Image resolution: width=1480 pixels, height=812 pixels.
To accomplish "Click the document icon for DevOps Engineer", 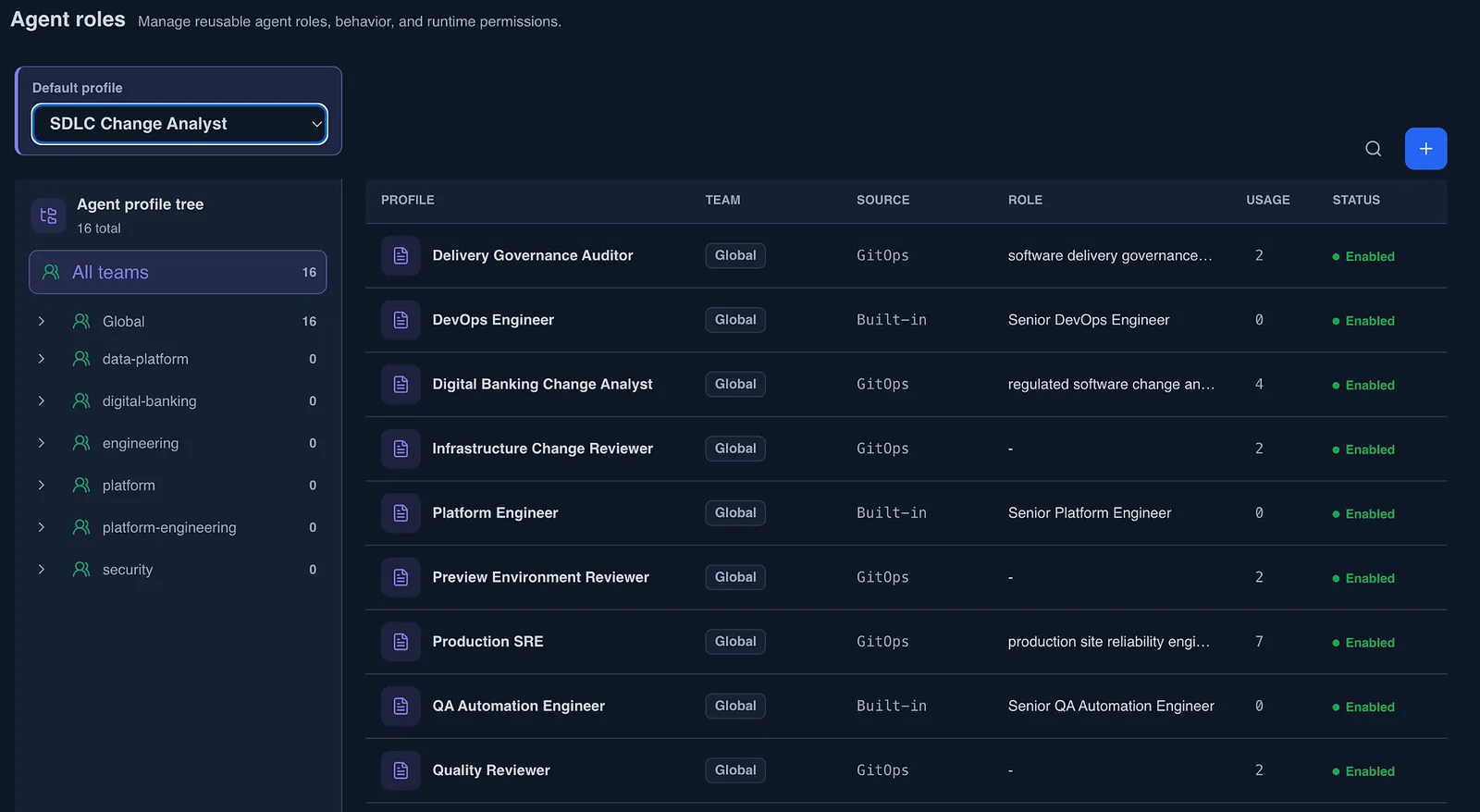I will tap(401, 320).
